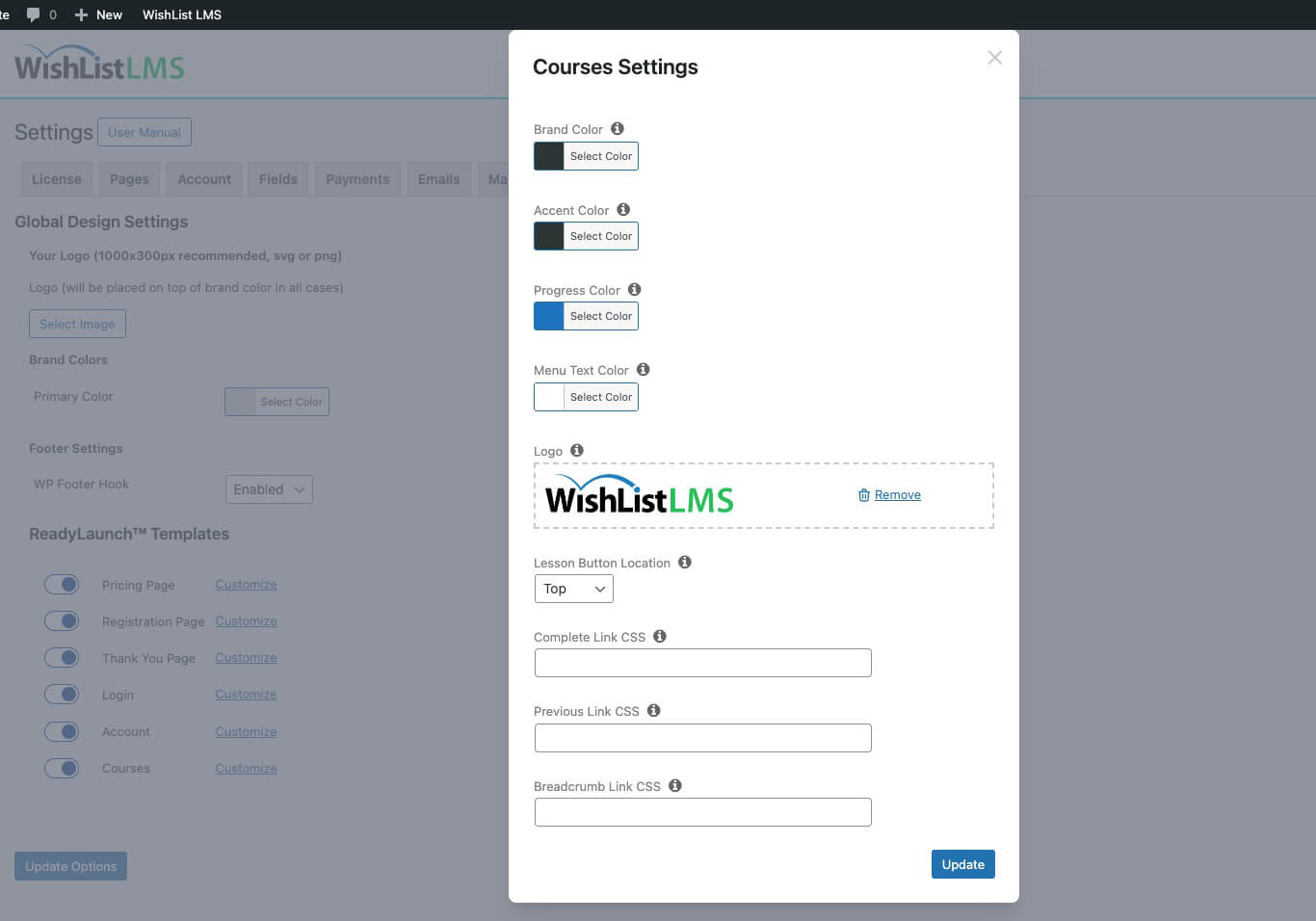
Task: Click Lesson Button Location info icon
Action: (x=685, y=563)
